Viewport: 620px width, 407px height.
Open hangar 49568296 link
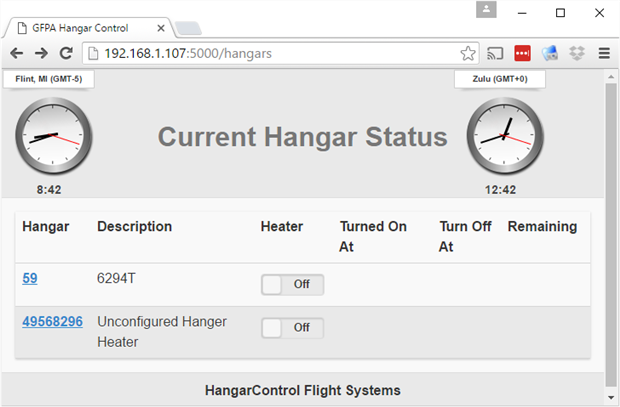(53, 322)
